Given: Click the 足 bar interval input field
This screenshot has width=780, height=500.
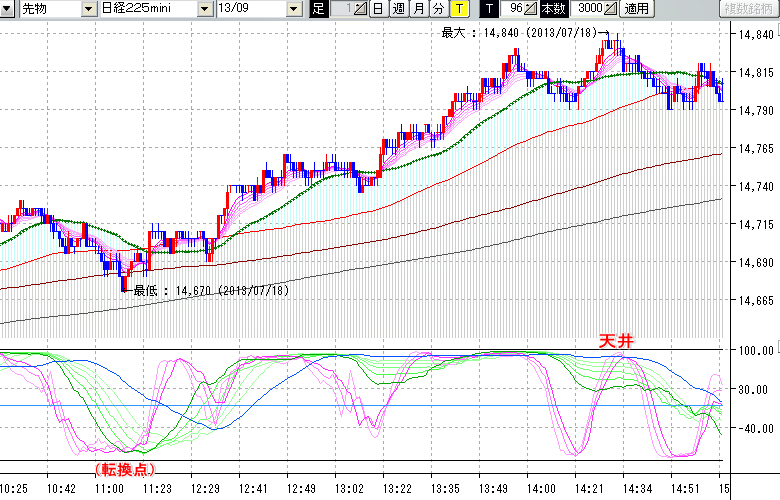Looking at the screenshot, I should pyautogui.click(x=340, y=9).
